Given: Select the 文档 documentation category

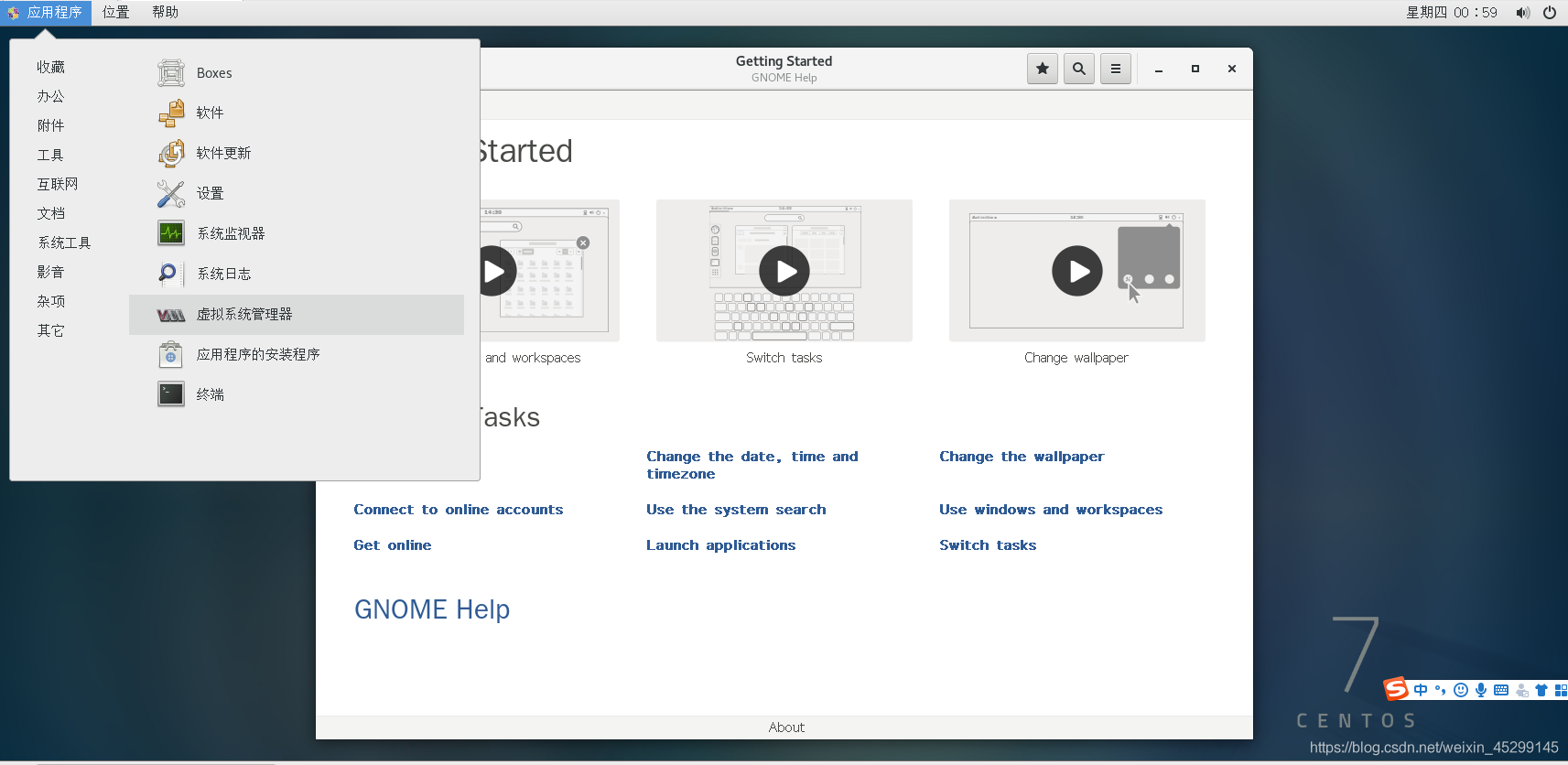Looking at the screenshot, I should click(51, 213).
